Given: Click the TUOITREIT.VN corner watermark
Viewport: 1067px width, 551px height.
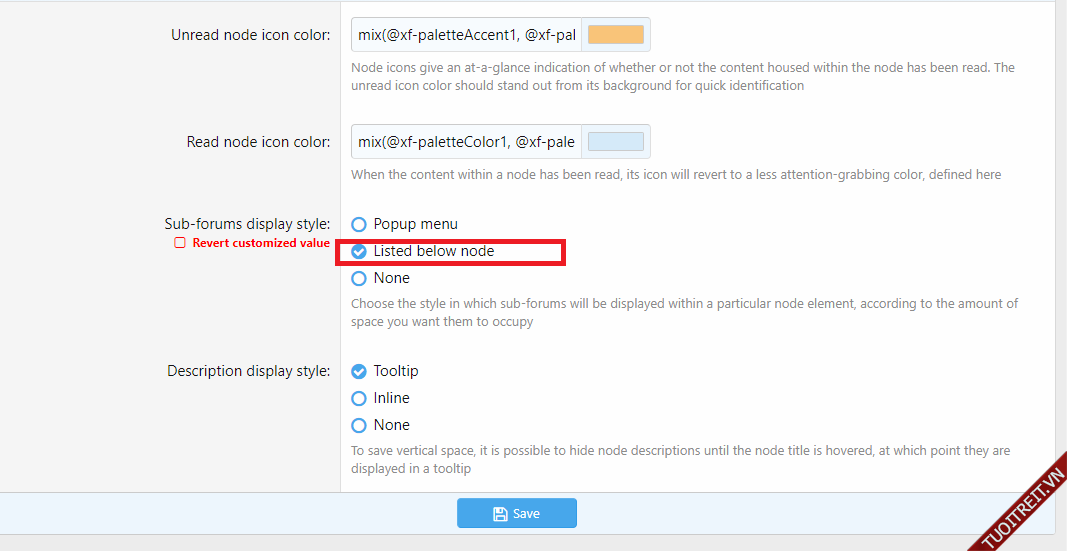Looking at the screenshot, I should click(1018, 507).
